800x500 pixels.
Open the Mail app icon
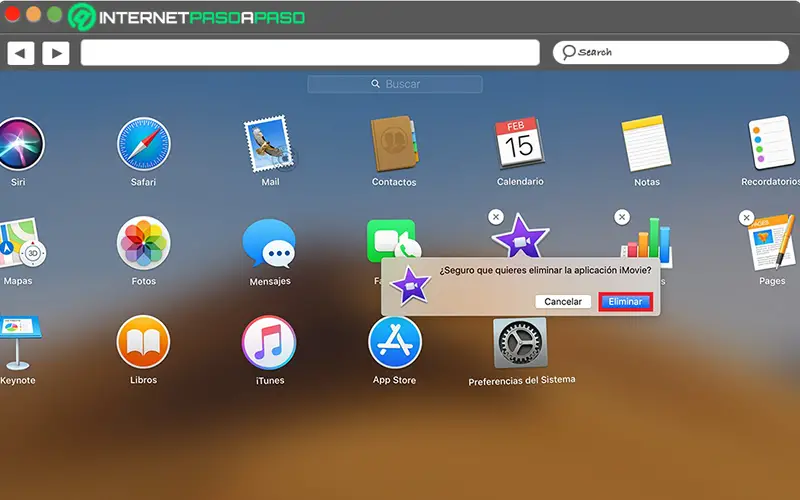269,144
